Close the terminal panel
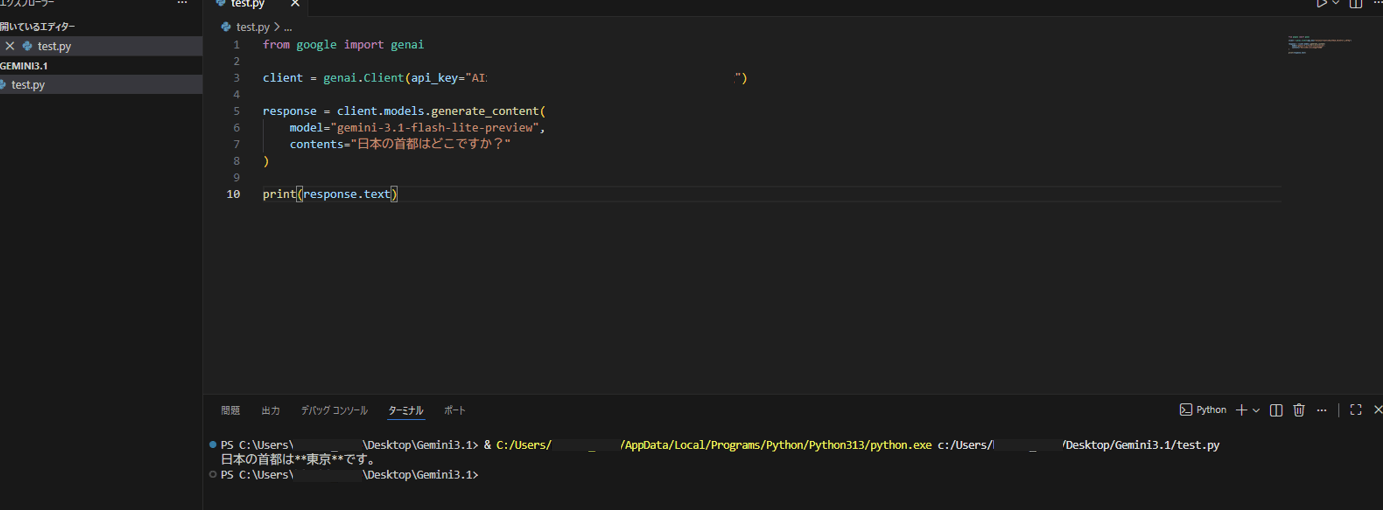 click(x=1377, y=410)
